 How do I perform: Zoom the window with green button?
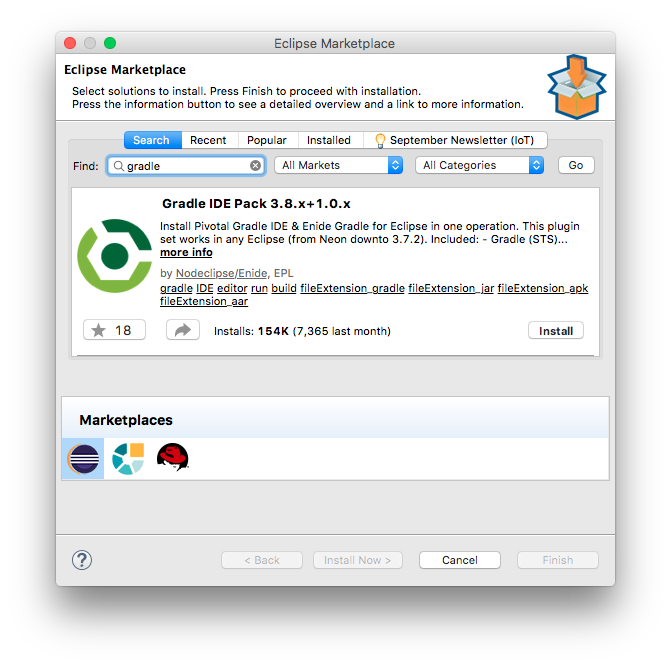pos(110,43)
